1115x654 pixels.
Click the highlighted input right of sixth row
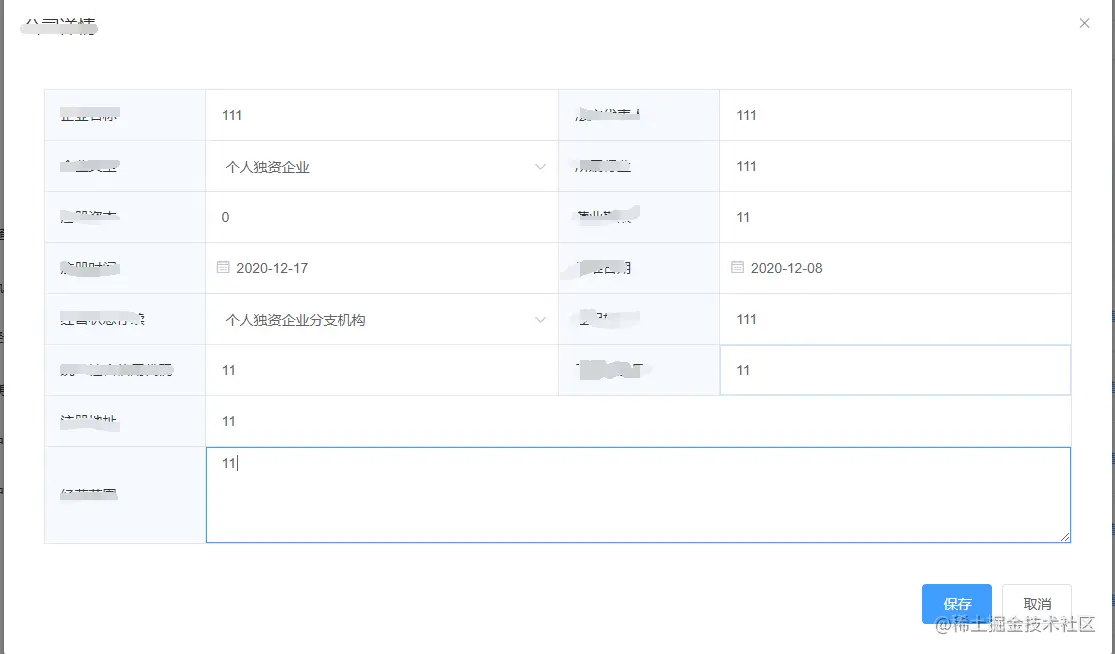click(895, 370)
